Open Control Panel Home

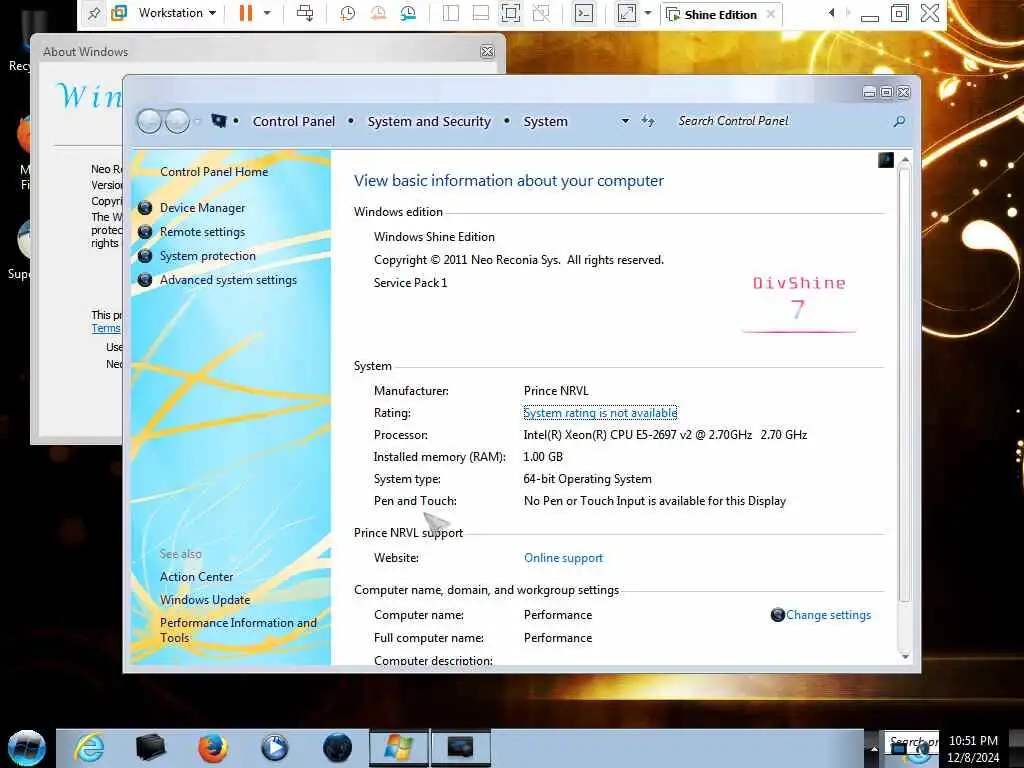click(214, 172)
